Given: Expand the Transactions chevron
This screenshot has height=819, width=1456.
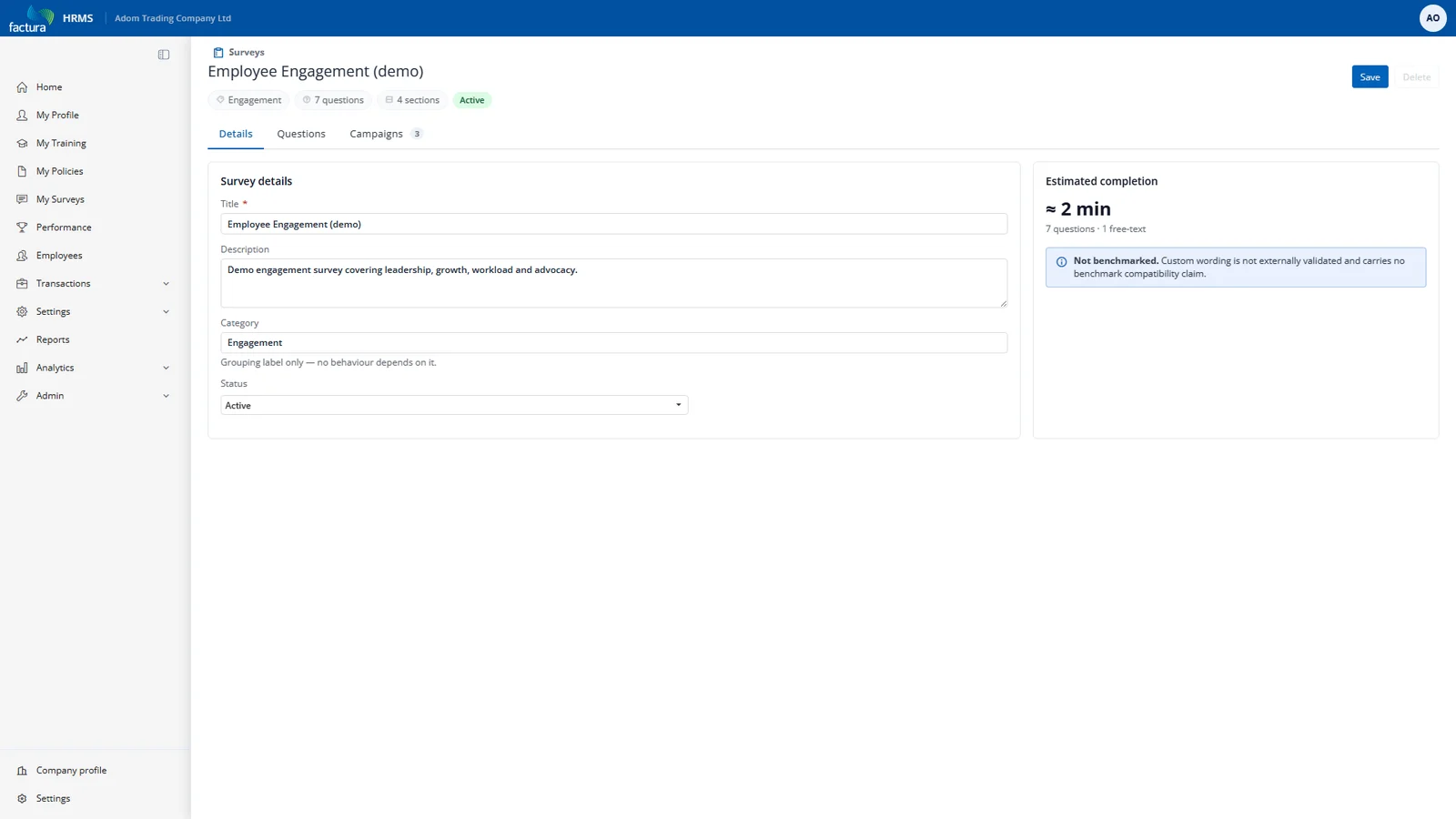Looking at the screenshot, I should tap(166, 284).
